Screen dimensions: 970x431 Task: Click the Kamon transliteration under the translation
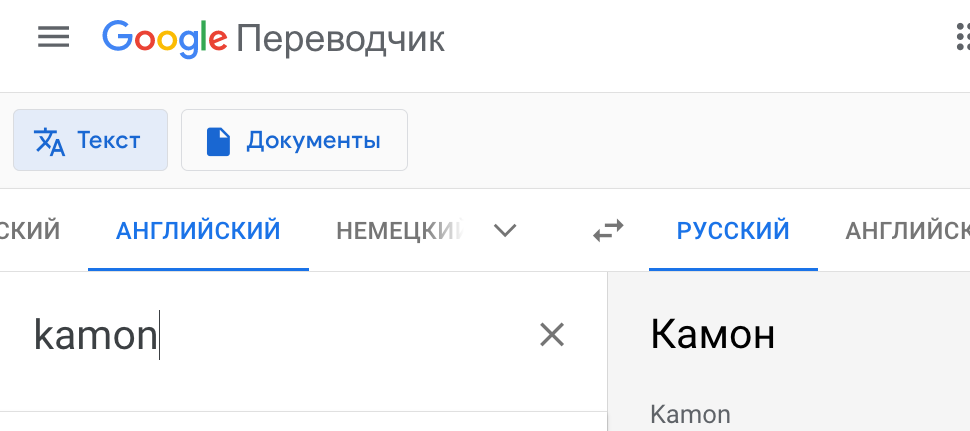[690, 413]
